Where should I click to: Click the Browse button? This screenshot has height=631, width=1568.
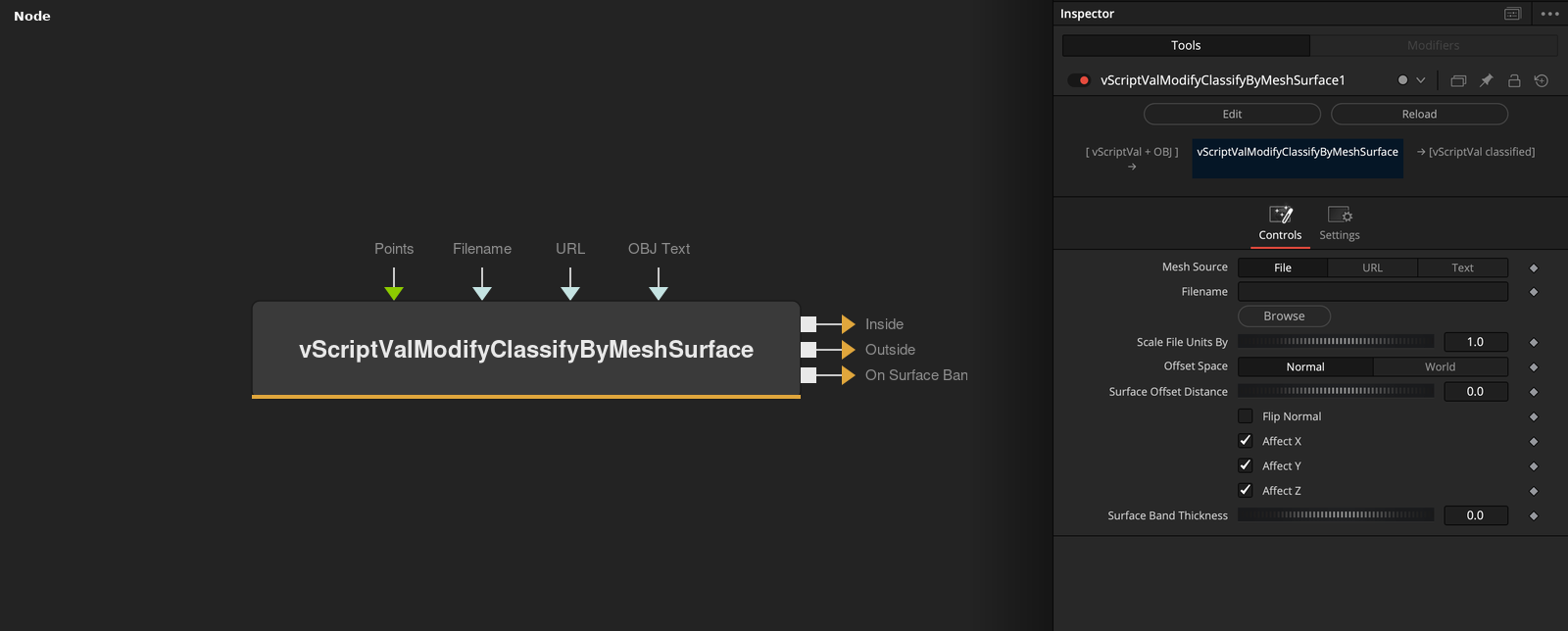pos(1284,315)
